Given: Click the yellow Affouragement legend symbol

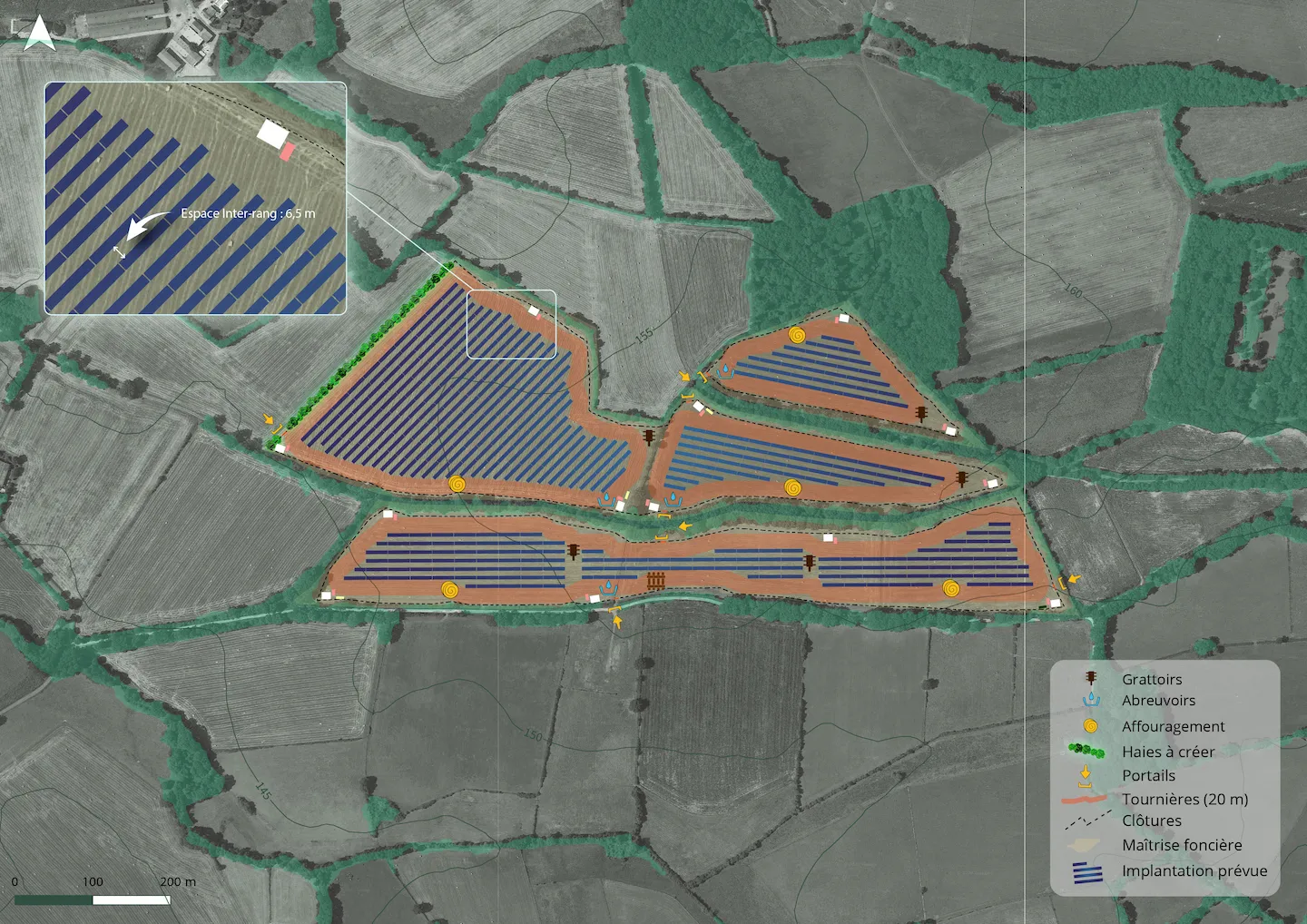Looking at the screenshot, I should tap(1090, 726).
